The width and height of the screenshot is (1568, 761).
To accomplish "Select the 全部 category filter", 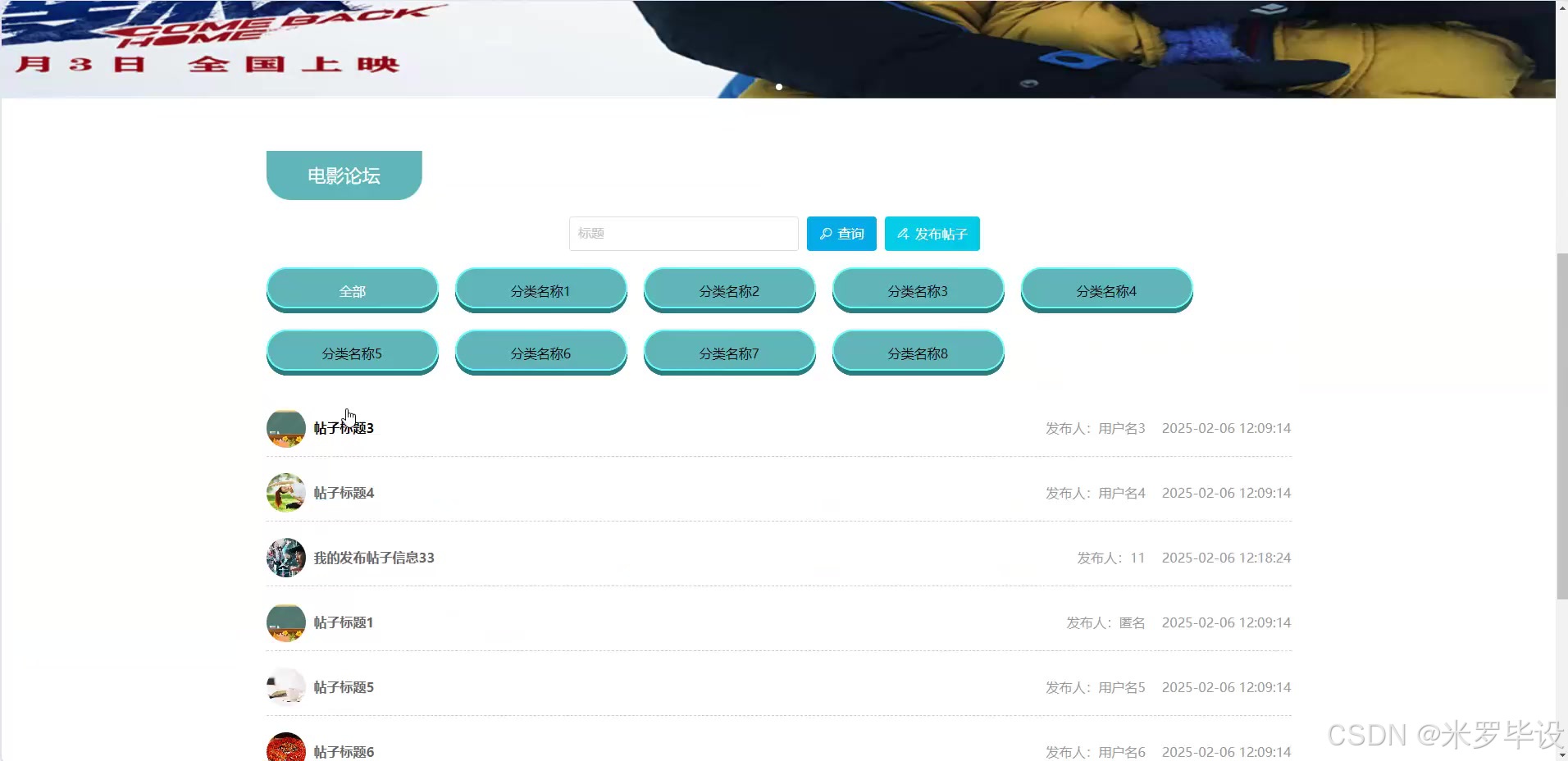I will point(353,290).
